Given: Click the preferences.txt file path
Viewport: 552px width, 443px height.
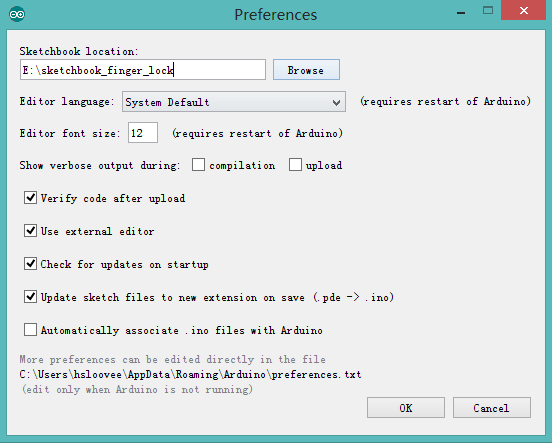Looking at the screenshot, I should 190,374.
